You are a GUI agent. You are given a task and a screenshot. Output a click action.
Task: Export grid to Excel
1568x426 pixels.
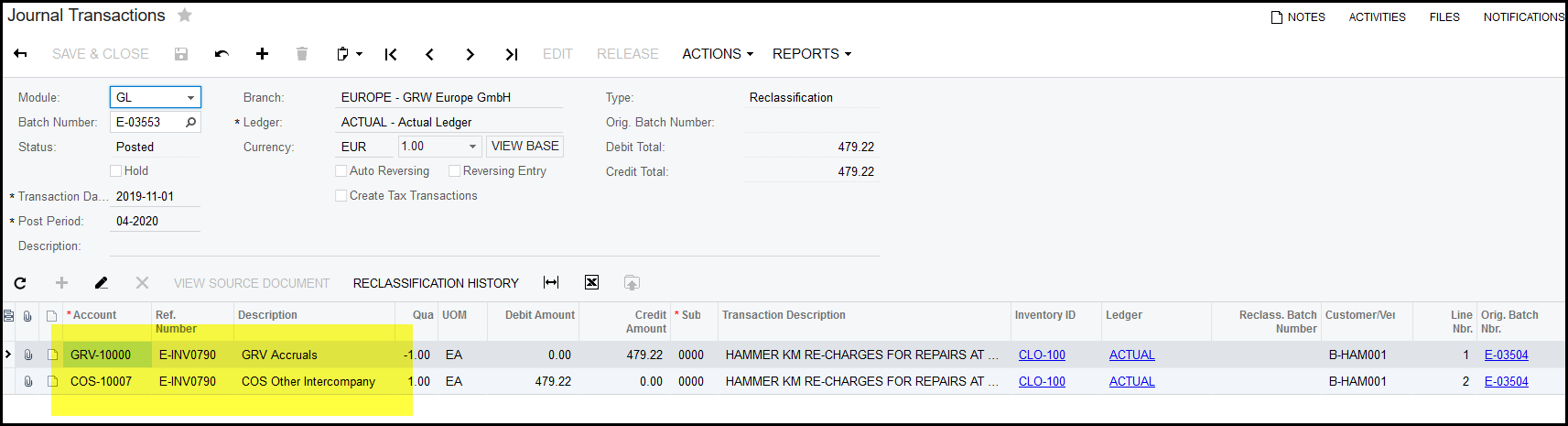[591, 282]
